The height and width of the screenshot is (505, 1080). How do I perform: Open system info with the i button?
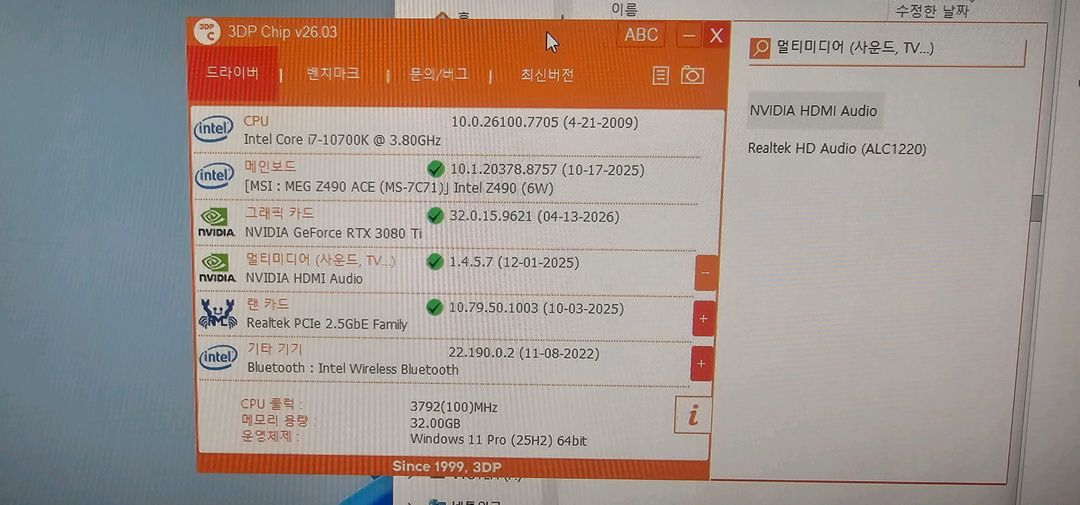click(x=692, y=415)
